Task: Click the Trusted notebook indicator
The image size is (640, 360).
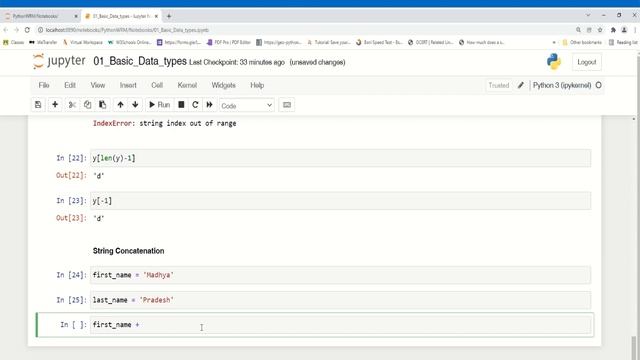Action: 499,85
